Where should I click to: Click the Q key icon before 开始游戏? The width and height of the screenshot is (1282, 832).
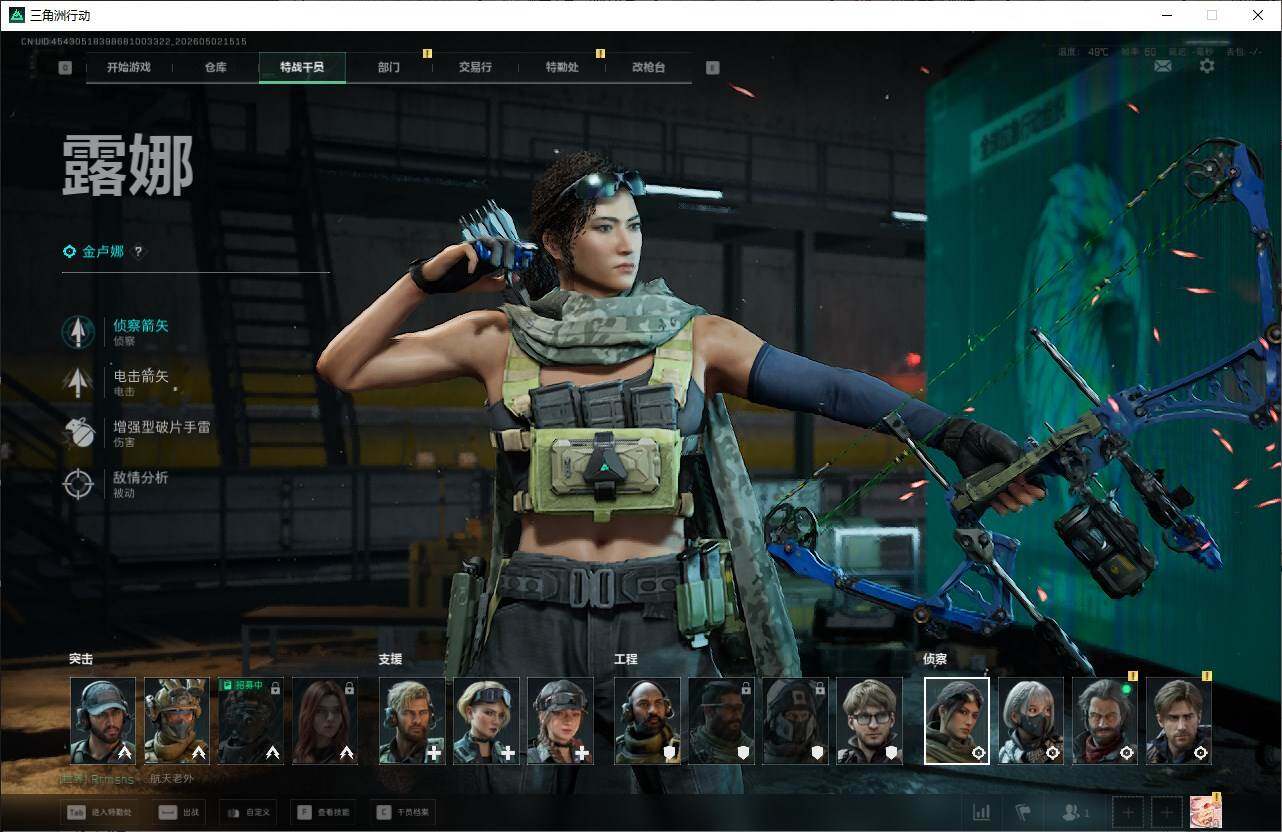point(65,68)
